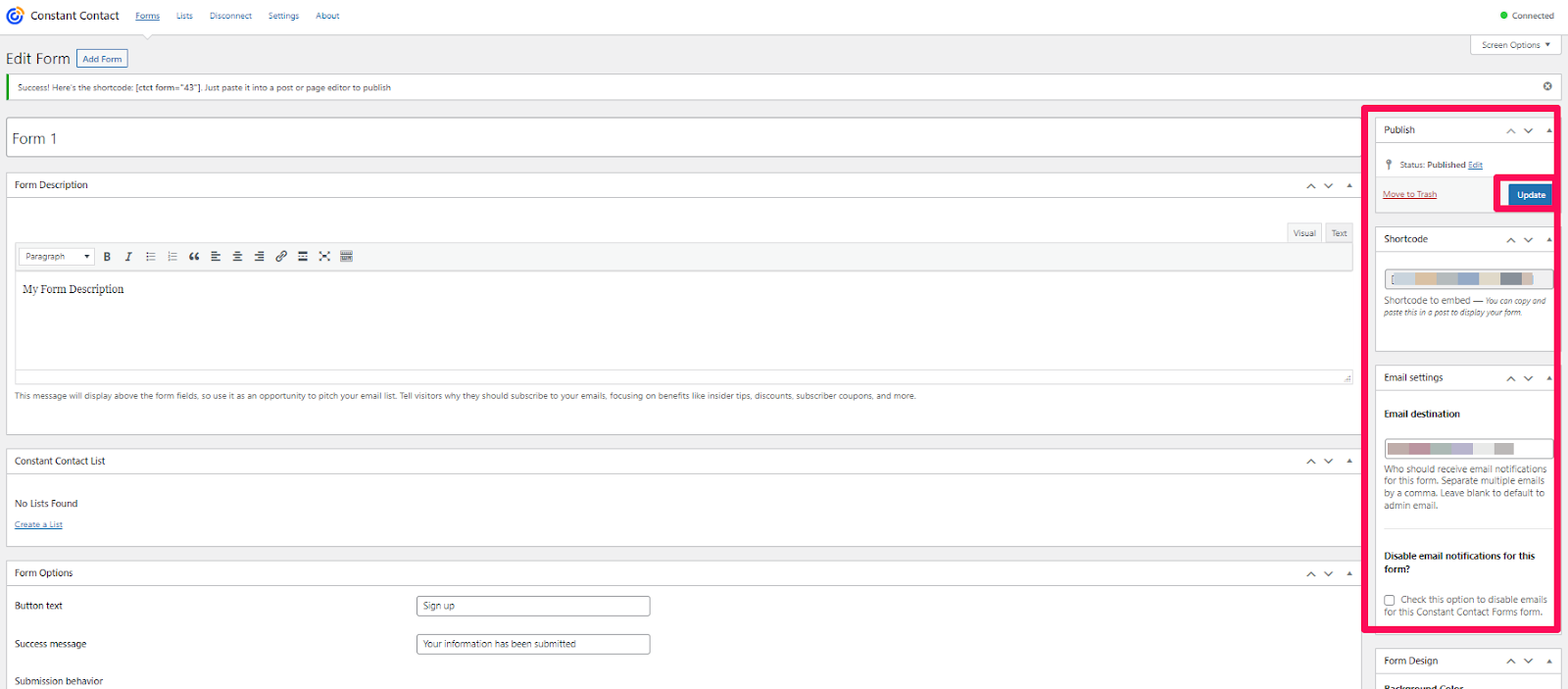Open the Paragraph format dropdown
Screen dimensions: 1568x689
click(x=57, y=257)
